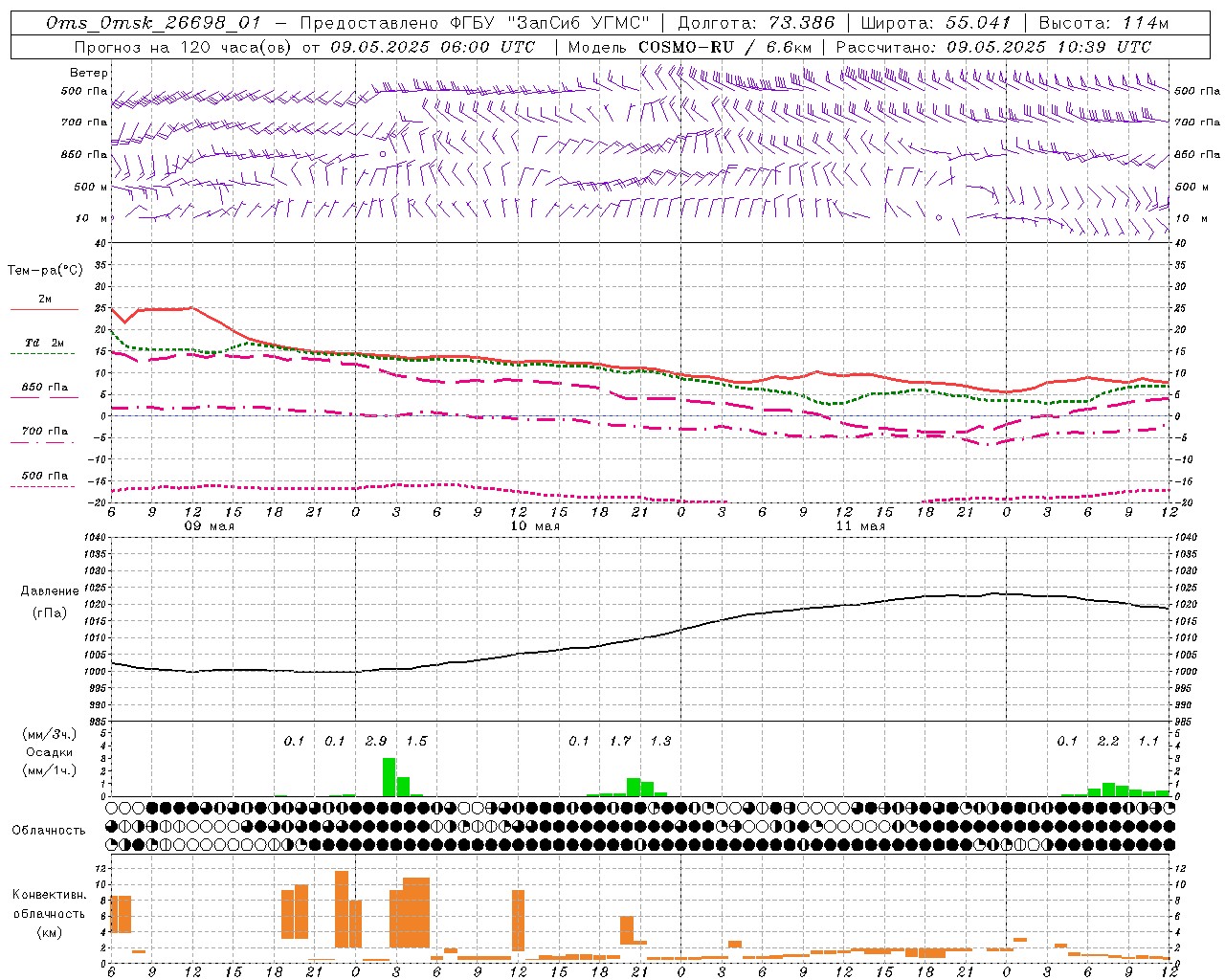Click the provider text ФГБУ "ЗапСиб УГМС"
Screen dimensions: 1225x980
(549, 23)
